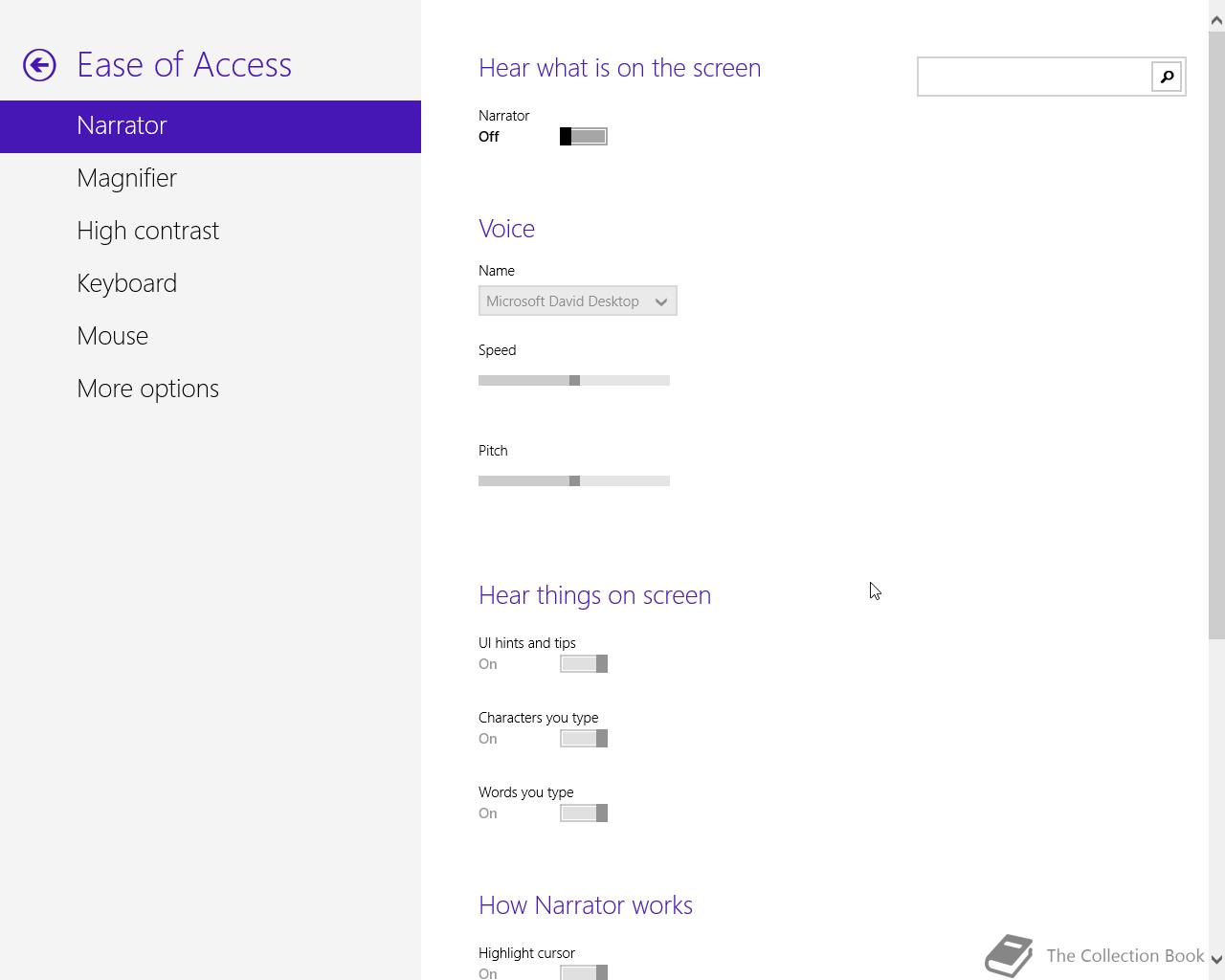Screen dimensions: 1225x980
Task: Turn on the Narrator toggle
Action: point(583,137)
